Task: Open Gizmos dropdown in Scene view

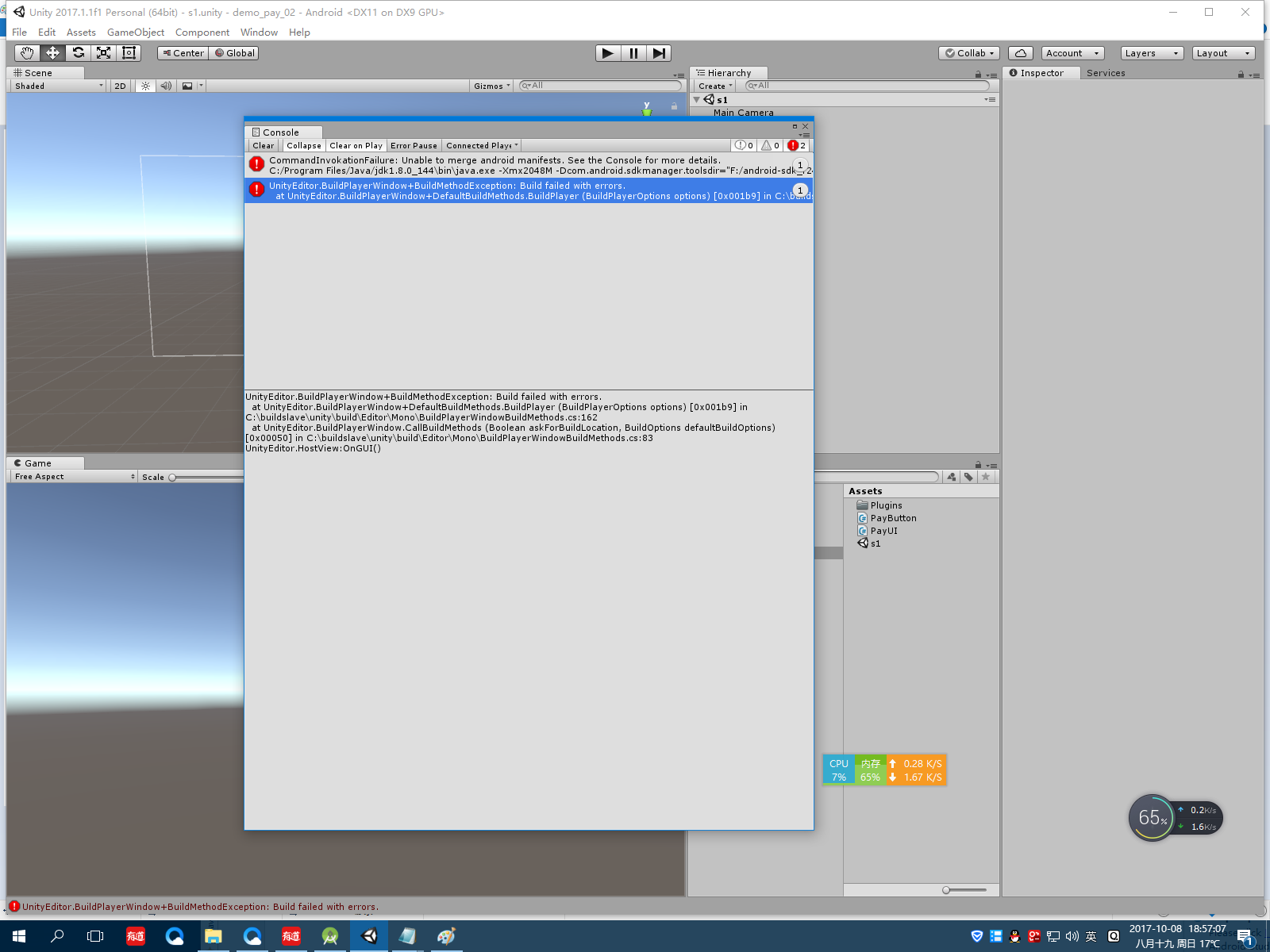Action: pos(492,86)
